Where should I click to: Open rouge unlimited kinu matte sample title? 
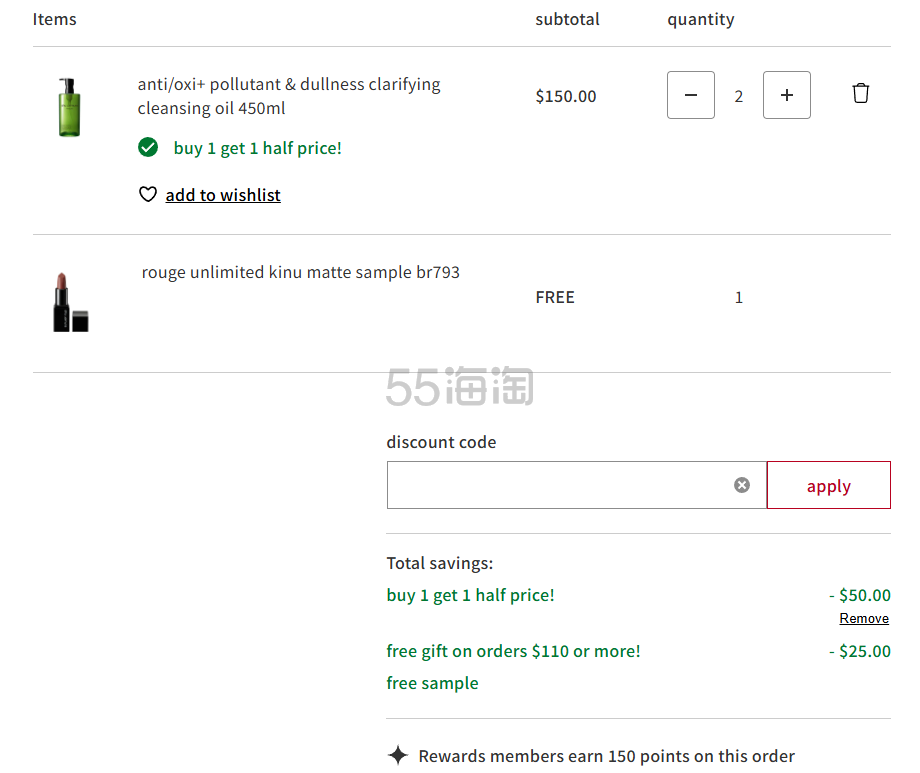pos(300,272)
